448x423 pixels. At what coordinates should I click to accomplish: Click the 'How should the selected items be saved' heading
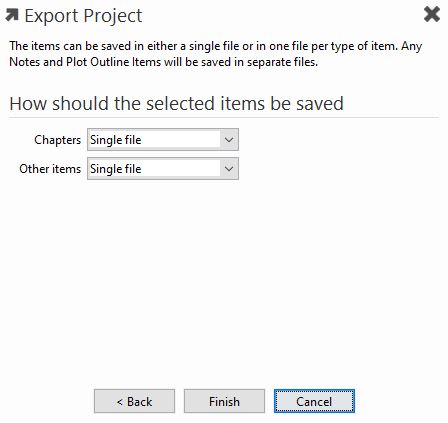(x=176, y=103)
